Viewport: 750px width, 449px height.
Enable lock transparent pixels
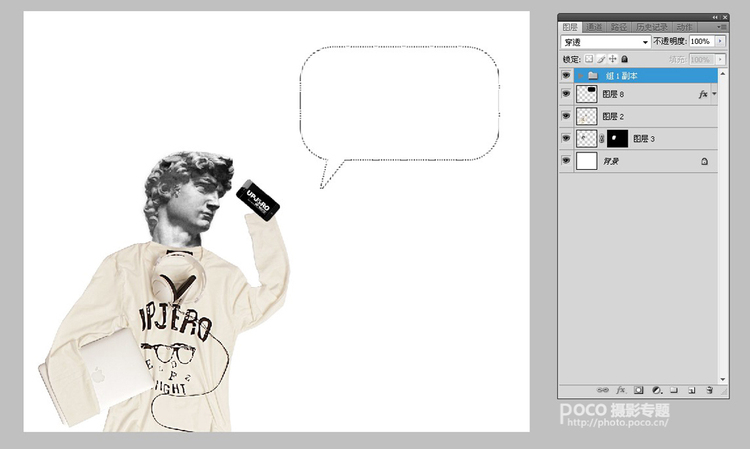[x=589, y=59]
